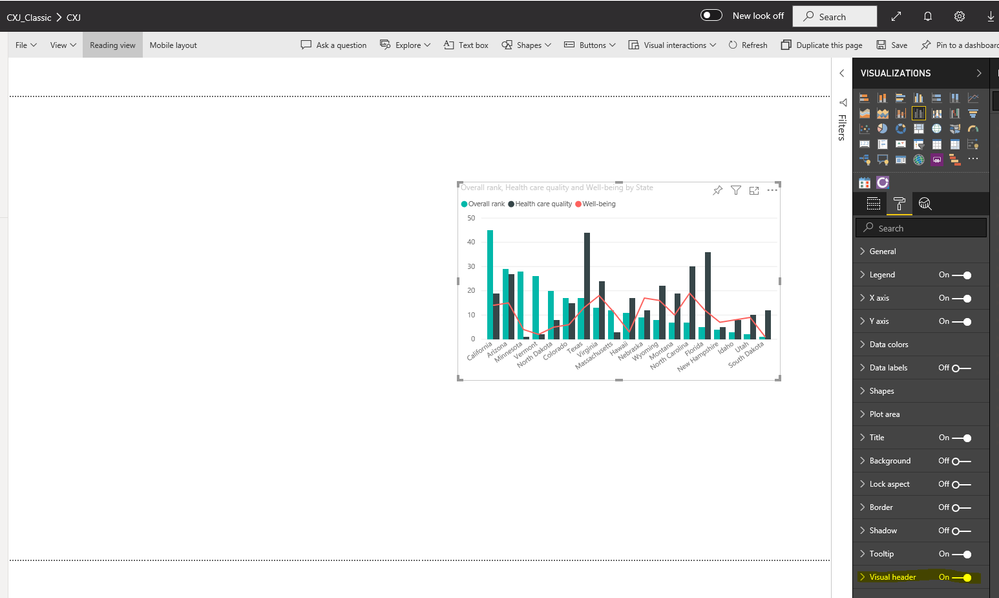The width and height of the screenshot is (999, 598).
Task: Select the pie chart visual
Action: click(x=882, y=129)
